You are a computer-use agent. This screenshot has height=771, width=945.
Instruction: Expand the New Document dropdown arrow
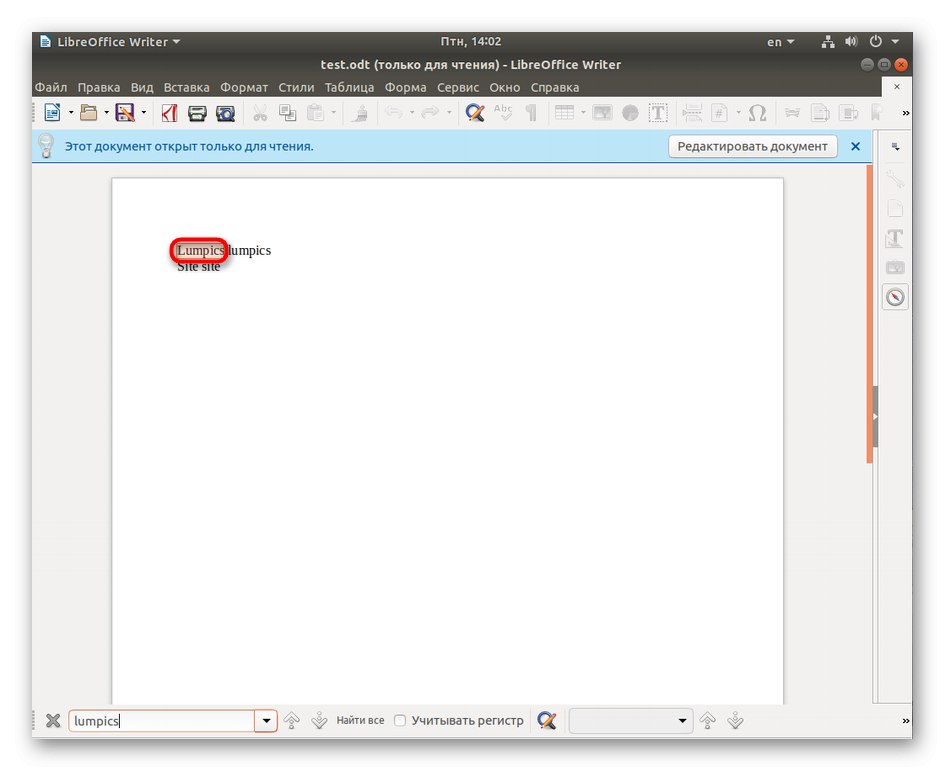click(x=71, y=113)
